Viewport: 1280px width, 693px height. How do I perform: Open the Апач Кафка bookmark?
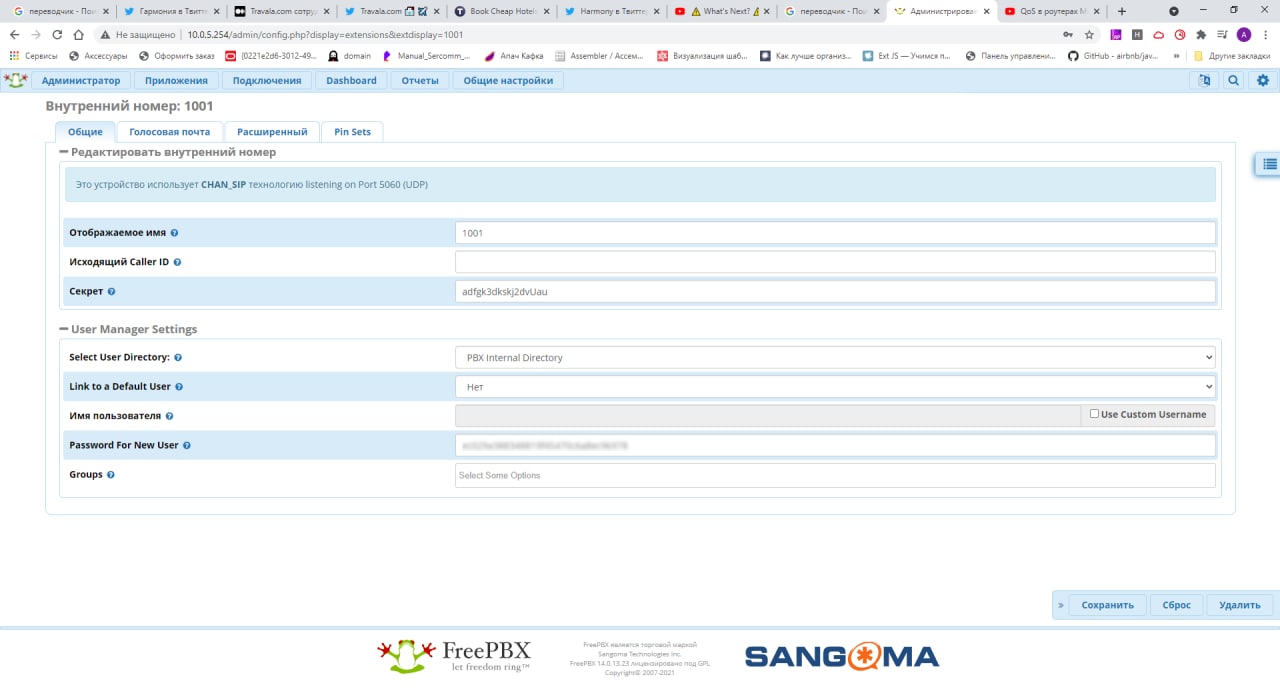click(x=514, y=56)
